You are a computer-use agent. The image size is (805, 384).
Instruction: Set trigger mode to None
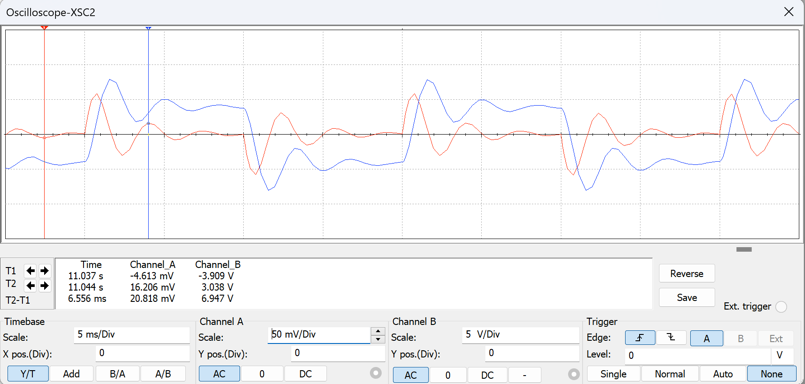771,374
